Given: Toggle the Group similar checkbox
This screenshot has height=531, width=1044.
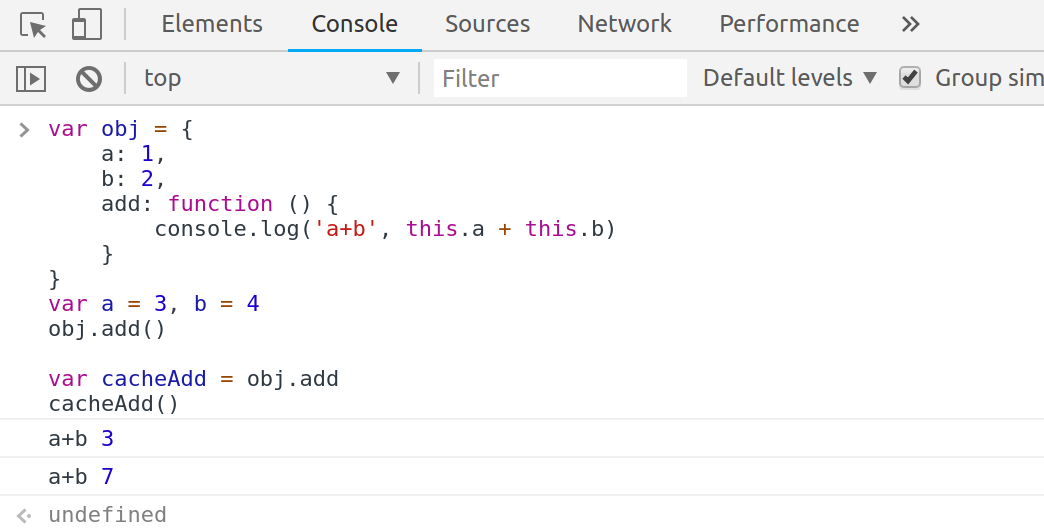Looking at the screenshot, I should 909,78.
